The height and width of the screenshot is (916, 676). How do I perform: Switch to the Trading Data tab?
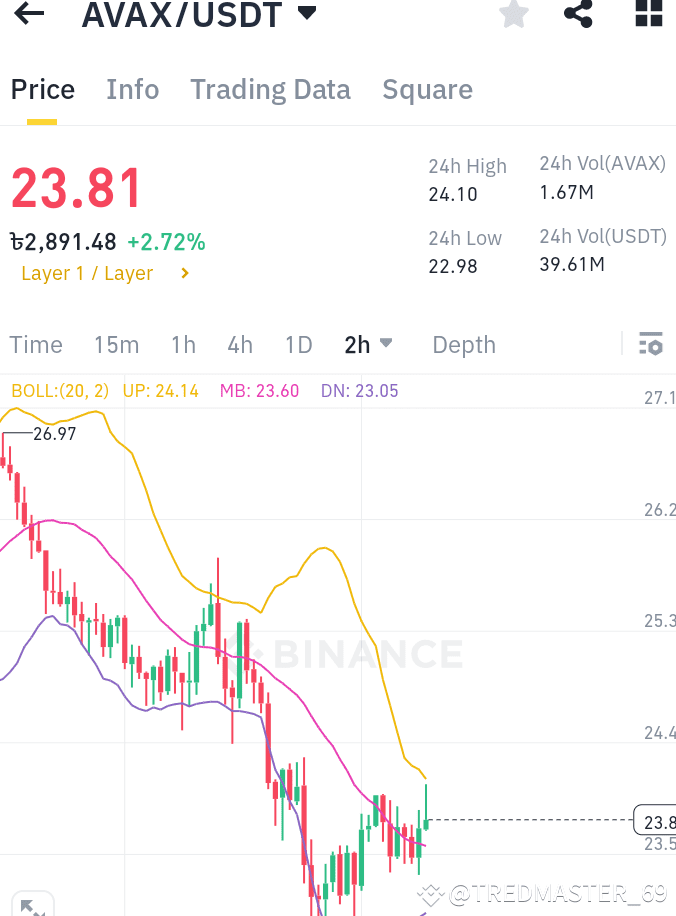(x=270, y=89)
